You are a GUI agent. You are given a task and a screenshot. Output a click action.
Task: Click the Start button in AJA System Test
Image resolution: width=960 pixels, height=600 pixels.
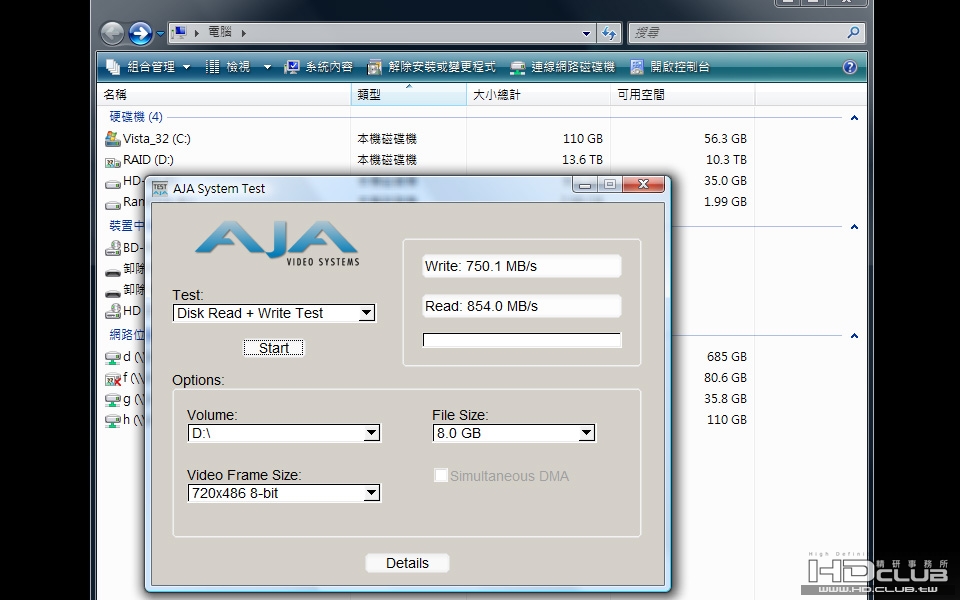(274, 348)
